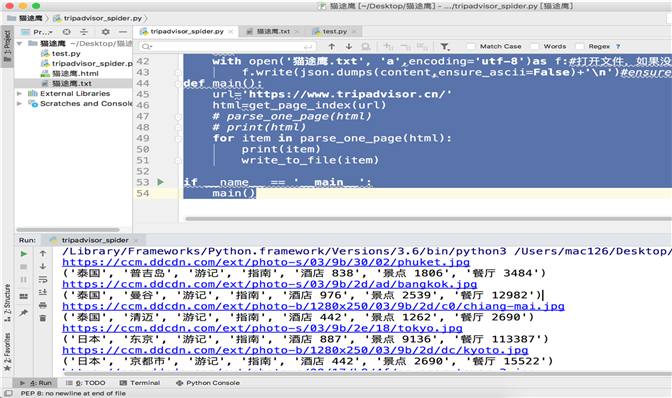This screenshot has height=398, width=672.
Task: Open the Project panel settings gear
Action: [x=105, y=32]
